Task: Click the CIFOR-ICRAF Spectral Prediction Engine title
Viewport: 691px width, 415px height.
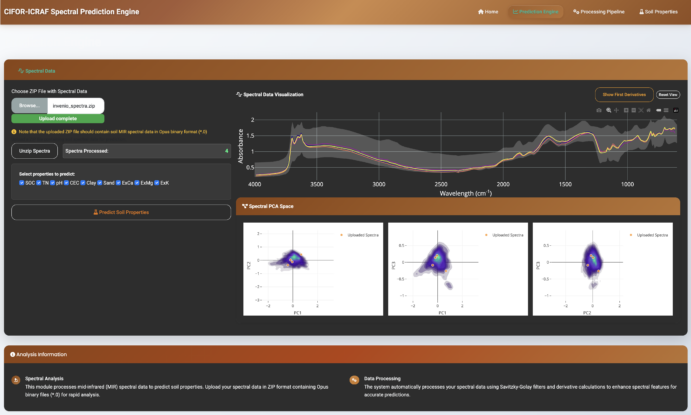Action: (x=71, y=12)
